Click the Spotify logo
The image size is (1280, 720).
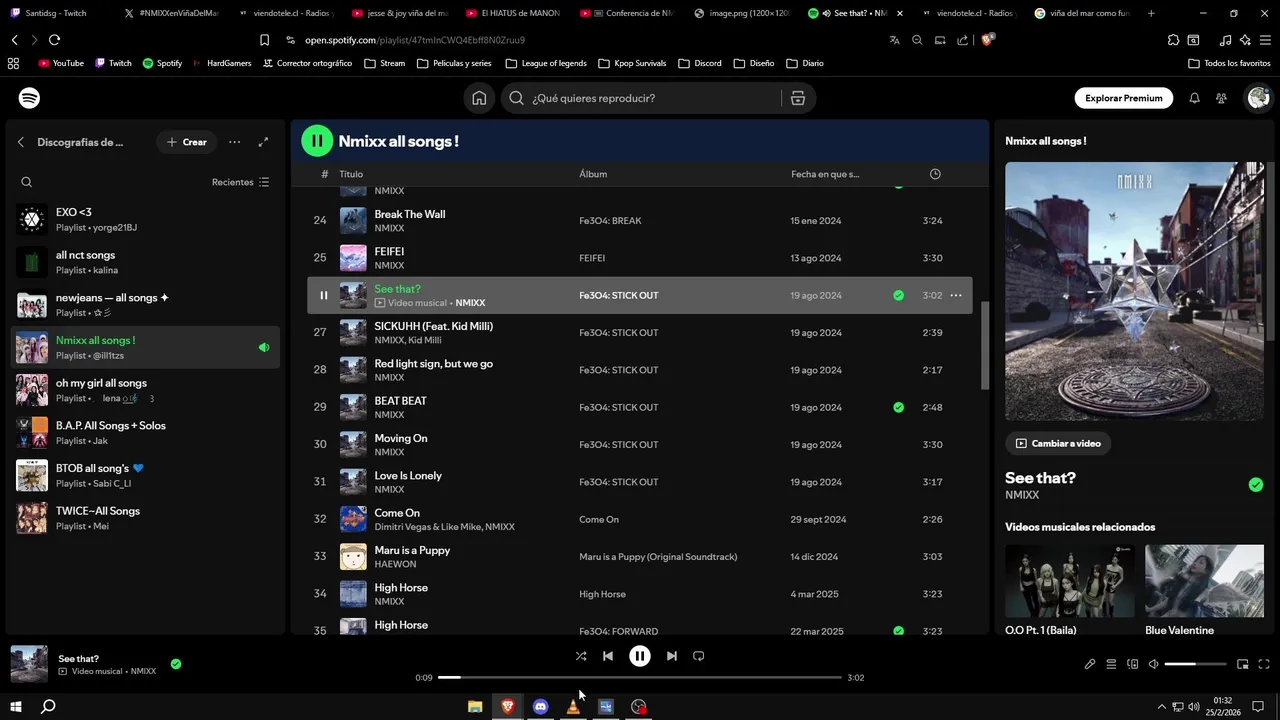tap(30, 98)
